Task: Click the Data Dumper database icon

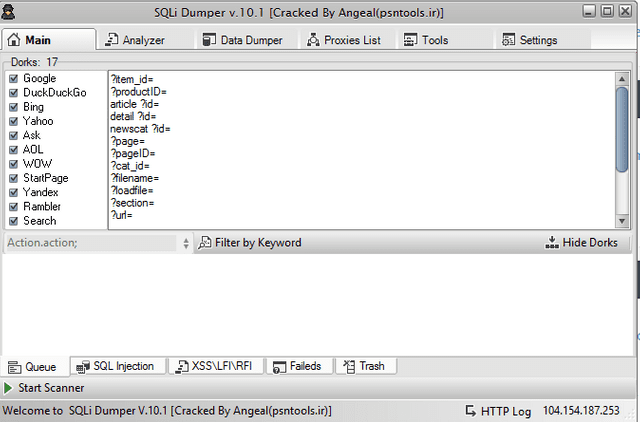Action: point(209,40)
